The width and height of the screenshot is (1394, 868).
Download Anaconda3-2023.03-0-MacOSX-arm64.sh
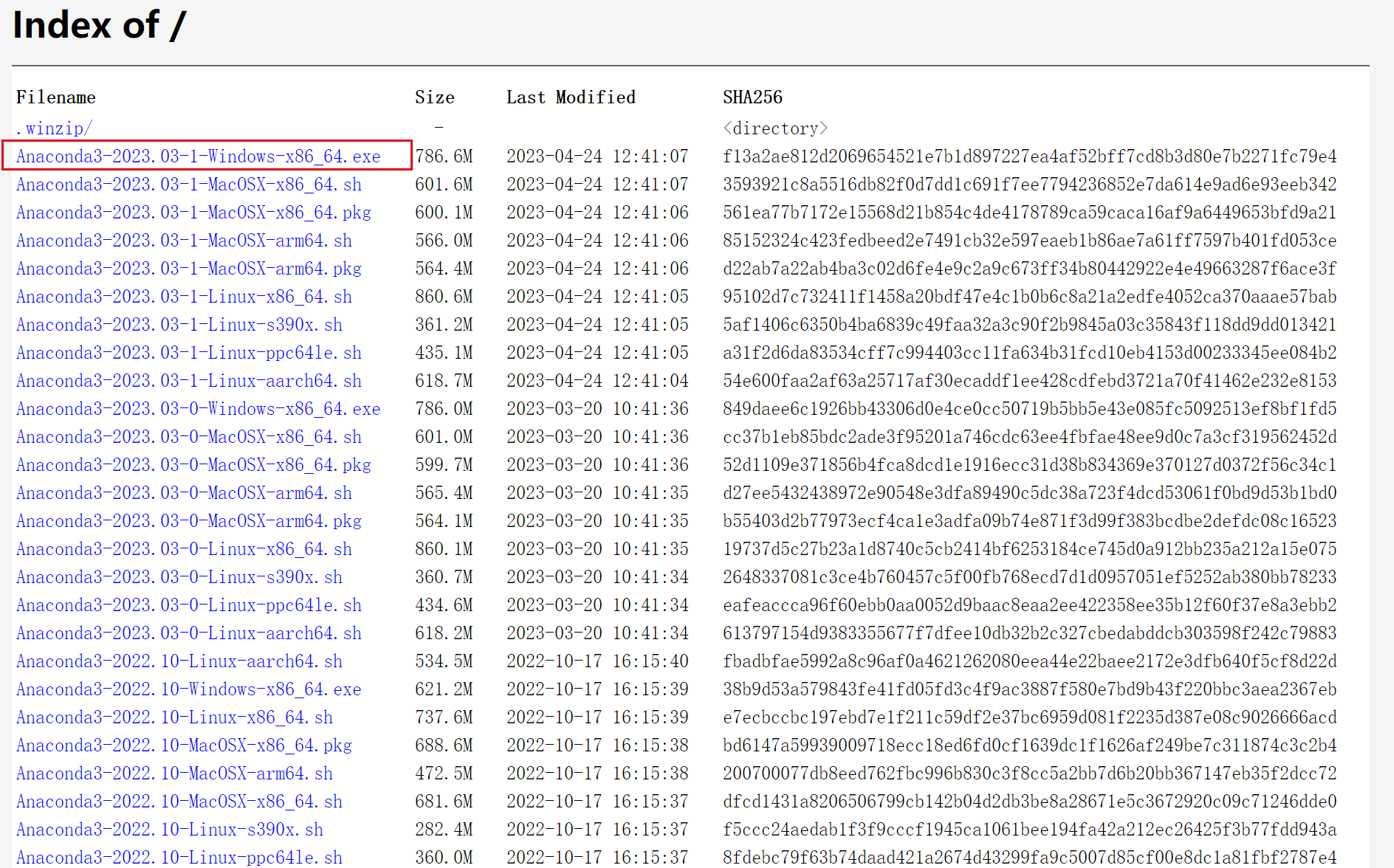pyautogui.click(x=184, y=493)
